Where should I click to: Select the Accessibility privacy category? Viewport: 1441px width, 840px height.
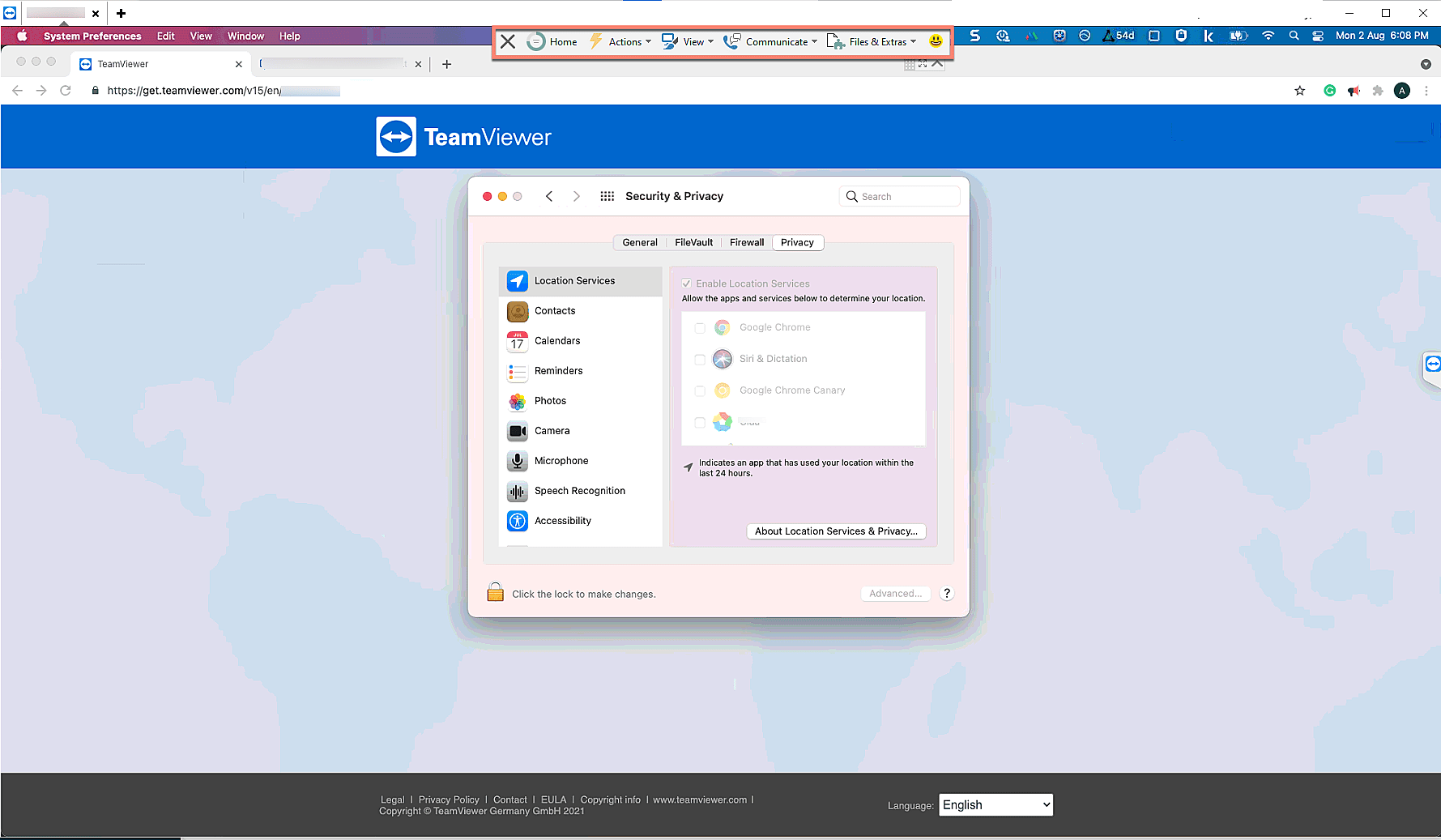coord(562,521)
